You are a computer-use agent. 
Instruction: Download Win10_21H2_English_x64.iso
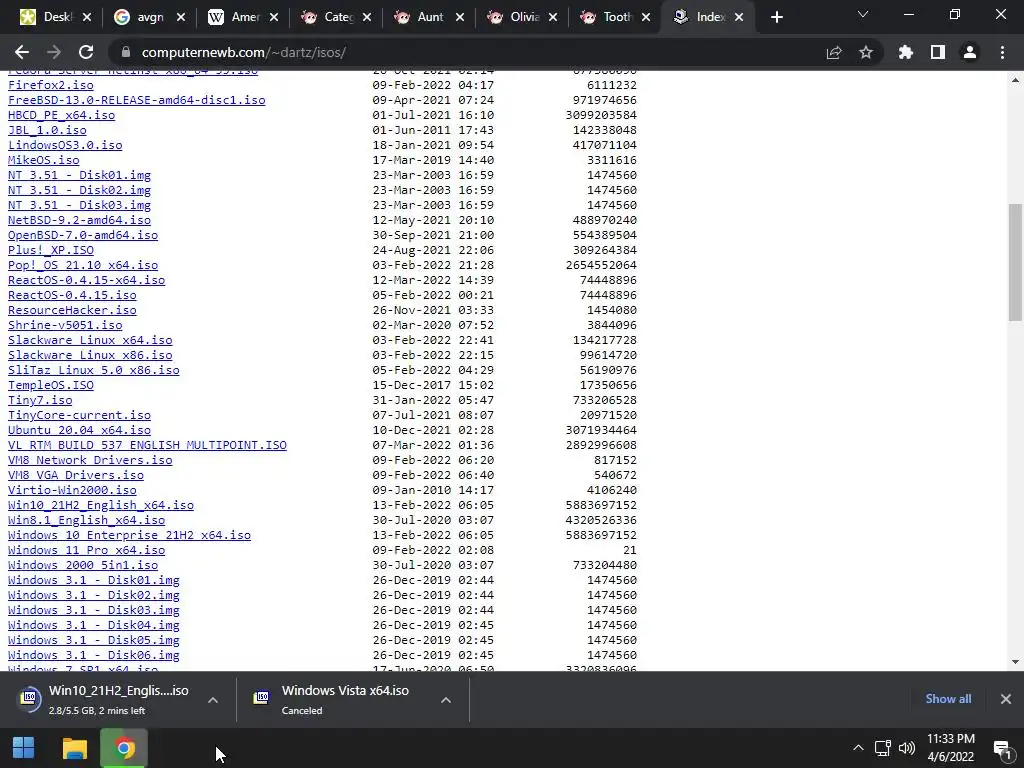tap(101, 505)
